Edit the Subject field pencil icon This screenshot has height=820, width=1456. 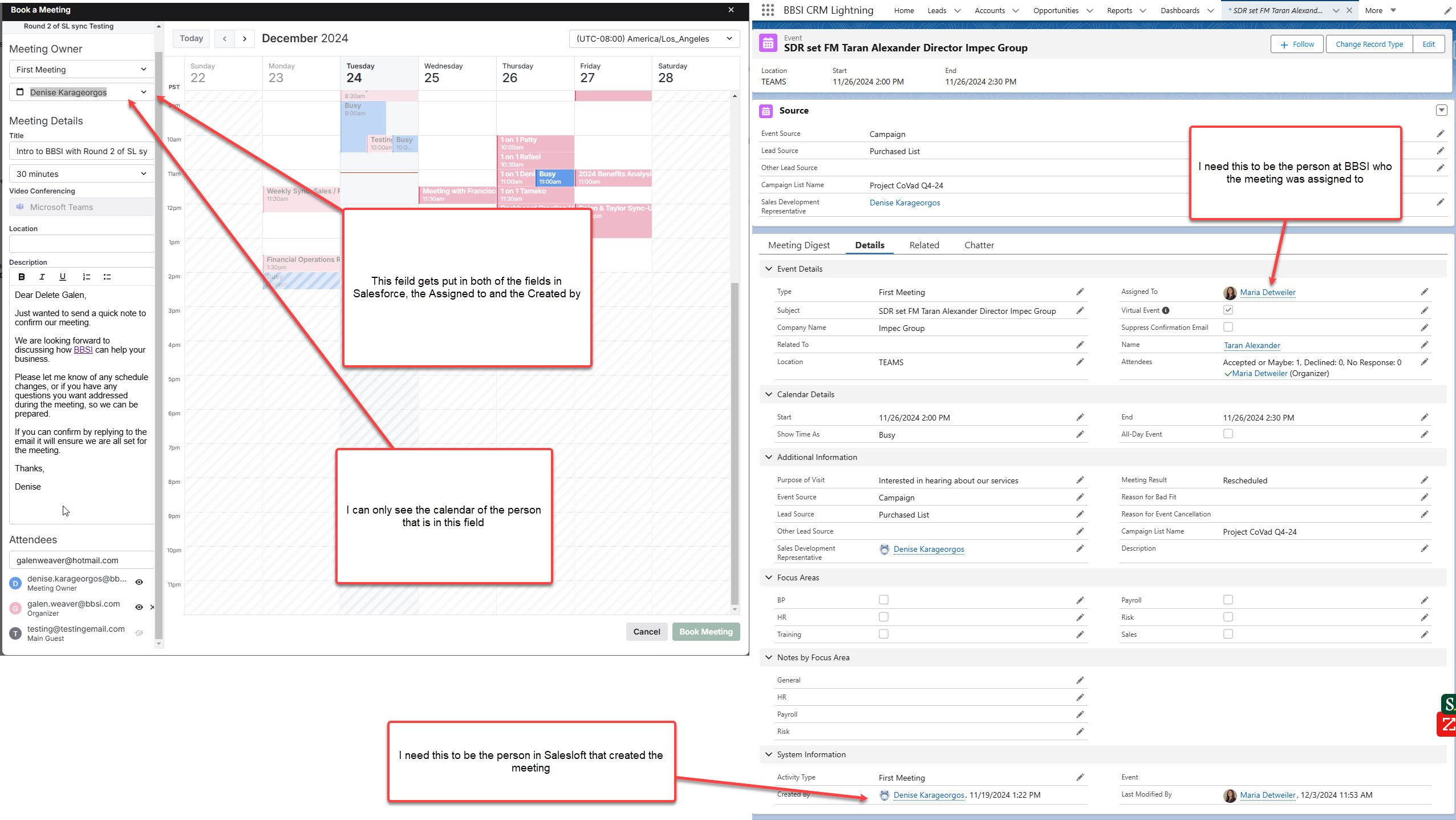coord(1080,311)
